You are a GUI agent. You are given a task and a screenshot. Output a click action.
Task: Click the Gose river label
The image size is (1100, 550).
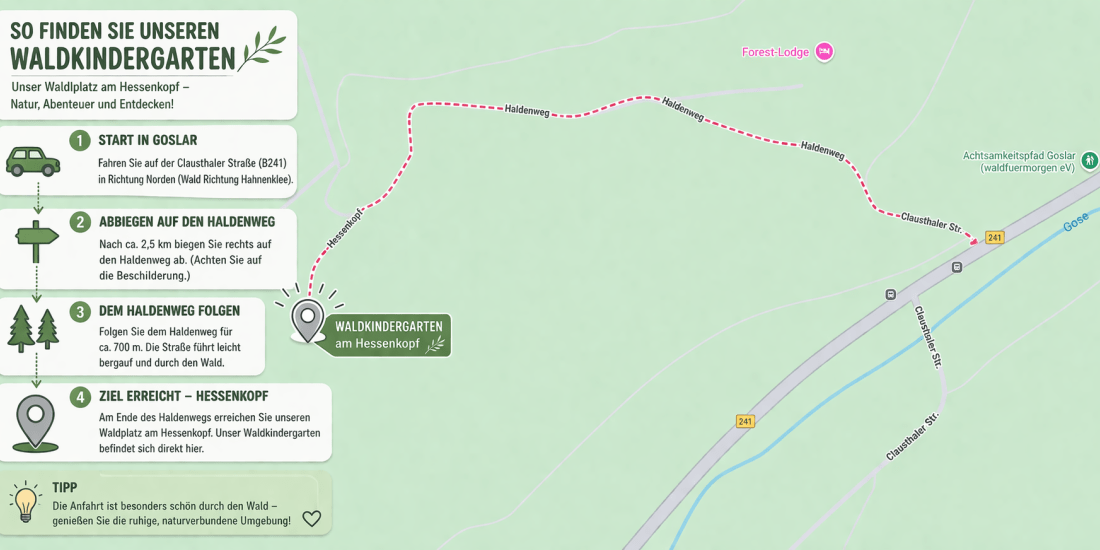click(1075, 222)
